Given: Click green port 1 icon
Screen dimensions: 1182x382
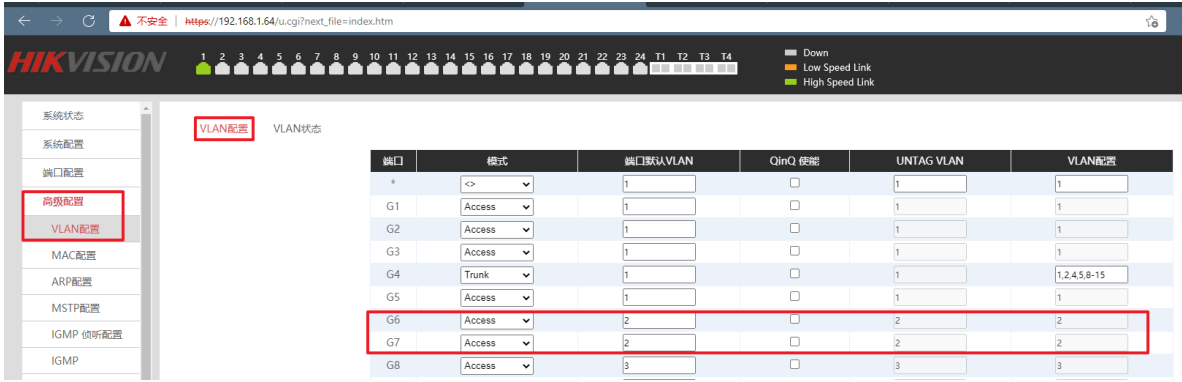Looking at the screenshot, I should (x=204, y=69).
